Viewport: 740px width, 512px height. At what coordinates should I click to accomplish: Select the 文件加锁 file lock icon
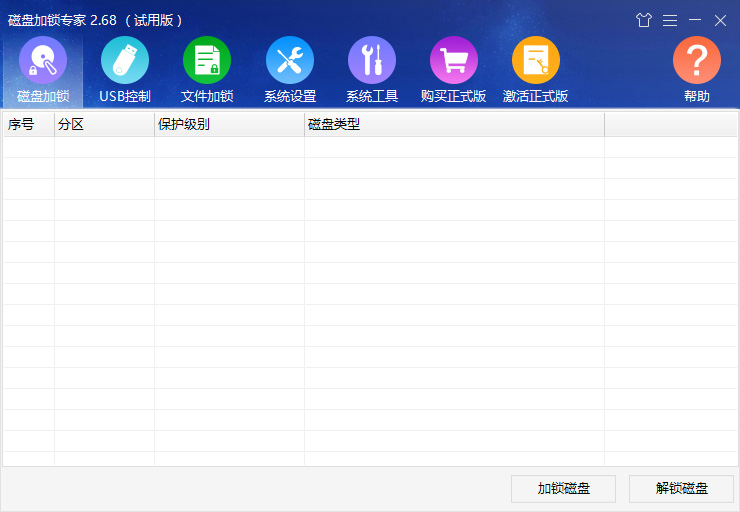[207, 62]
